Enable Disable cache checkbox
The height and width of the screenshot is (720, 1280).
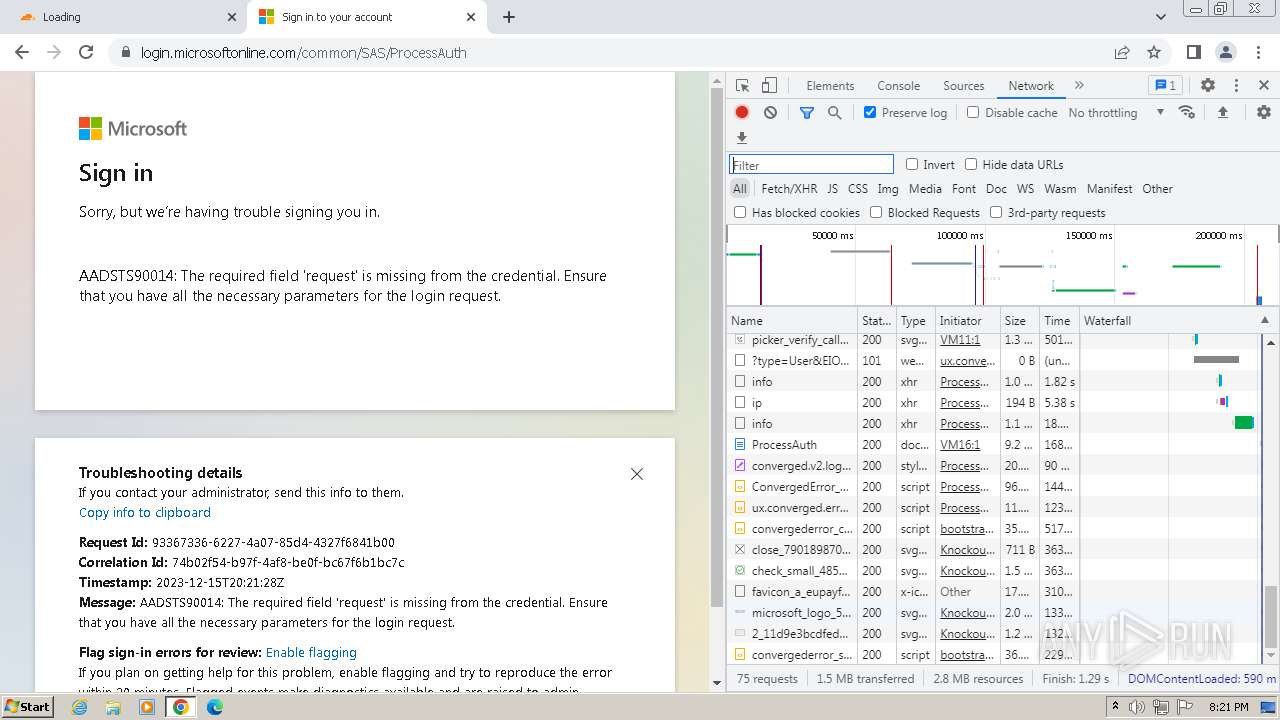tap(973, 112)
